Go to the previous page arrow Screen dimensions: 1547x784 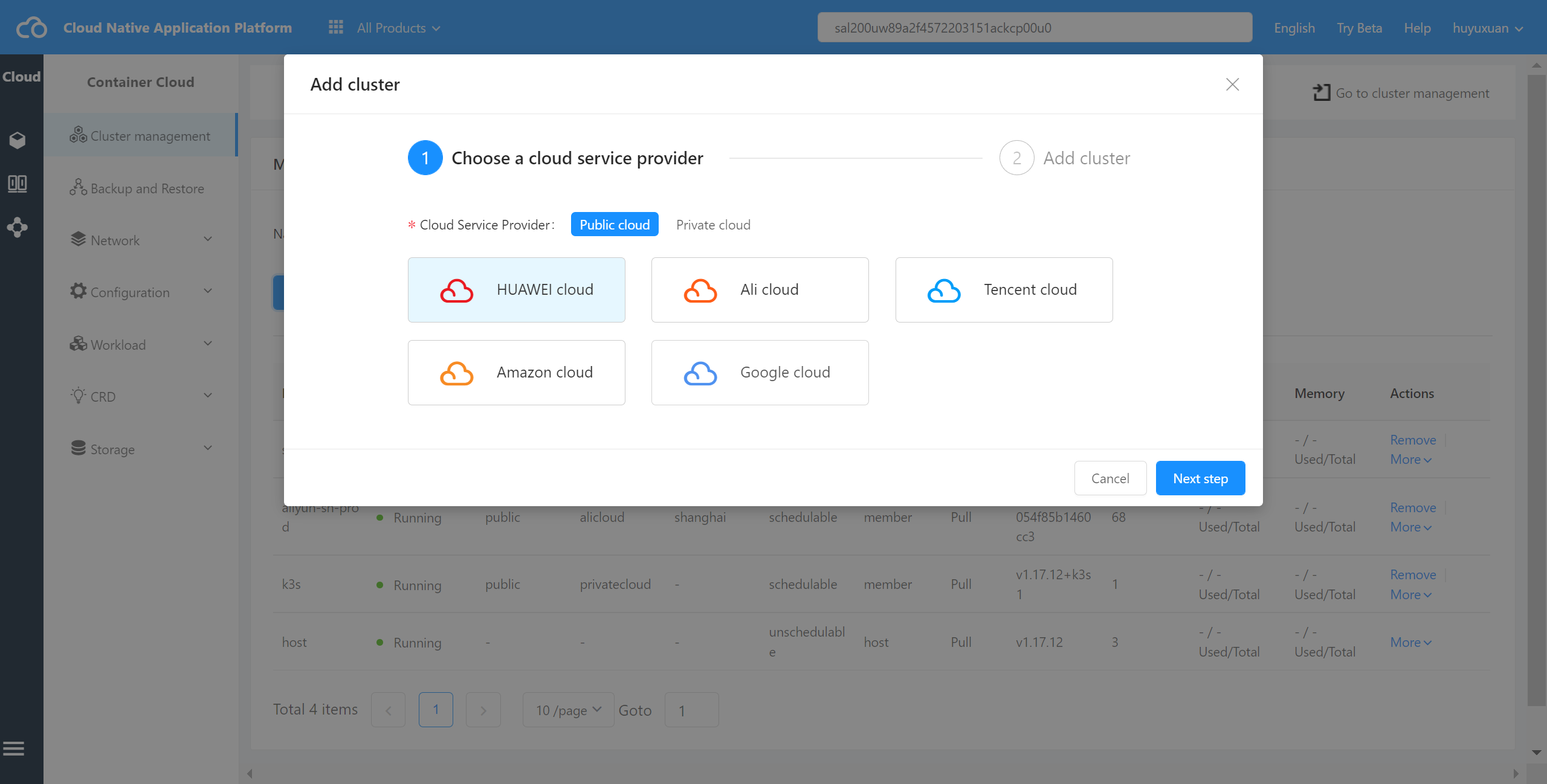tap(388, 710)
